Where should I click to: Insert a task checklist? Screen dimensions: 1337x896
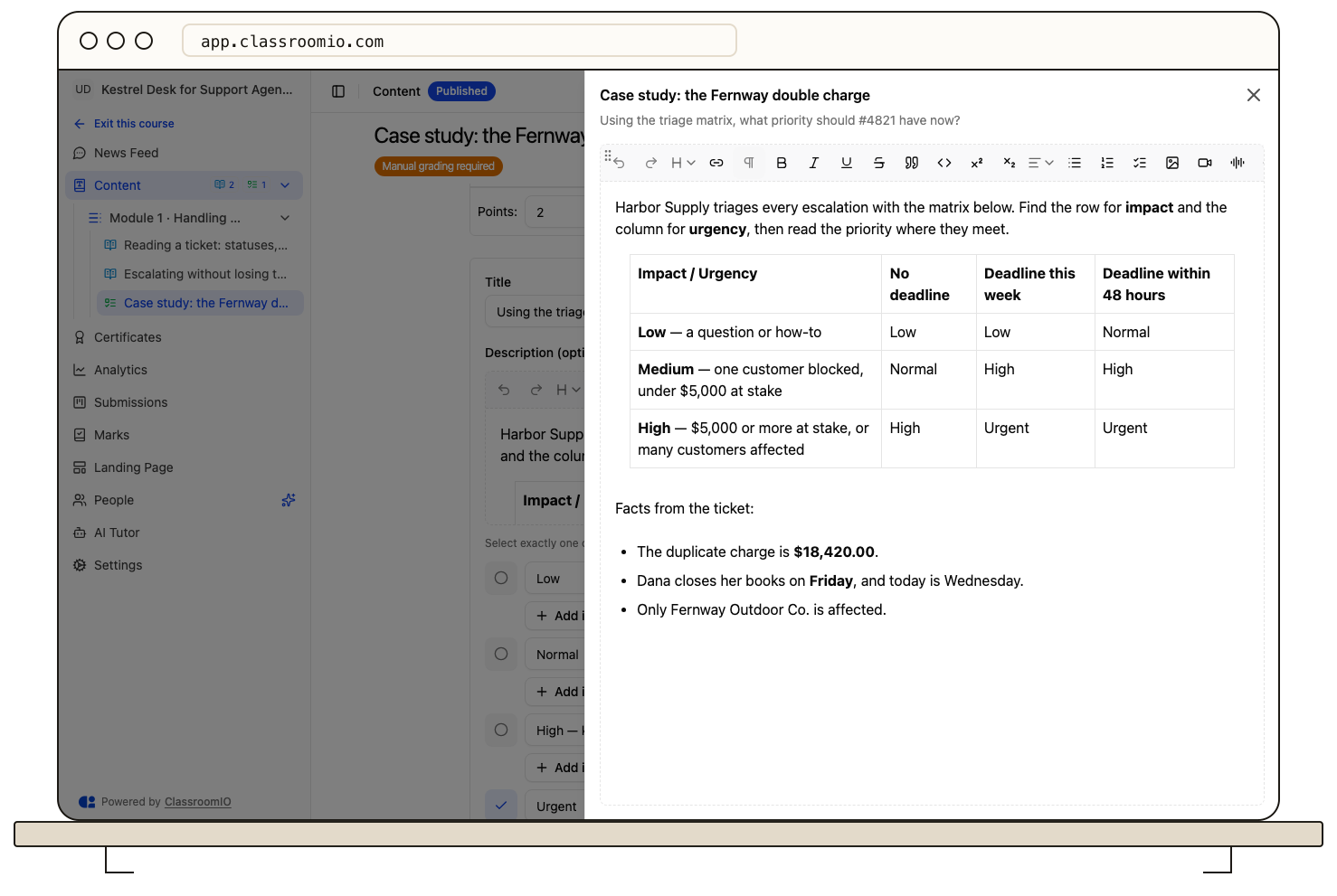1140,163
